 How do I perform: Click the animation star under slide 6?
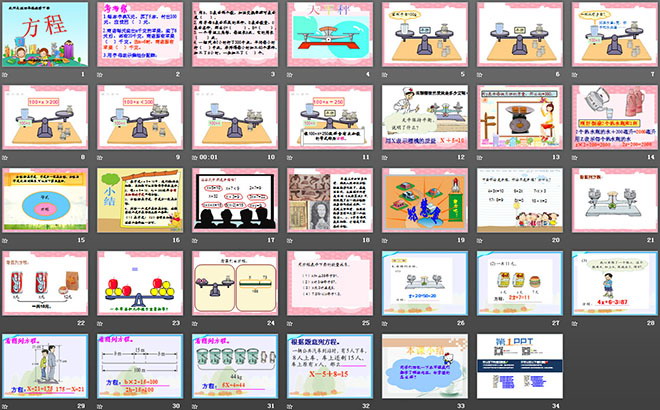pos(479,75)
